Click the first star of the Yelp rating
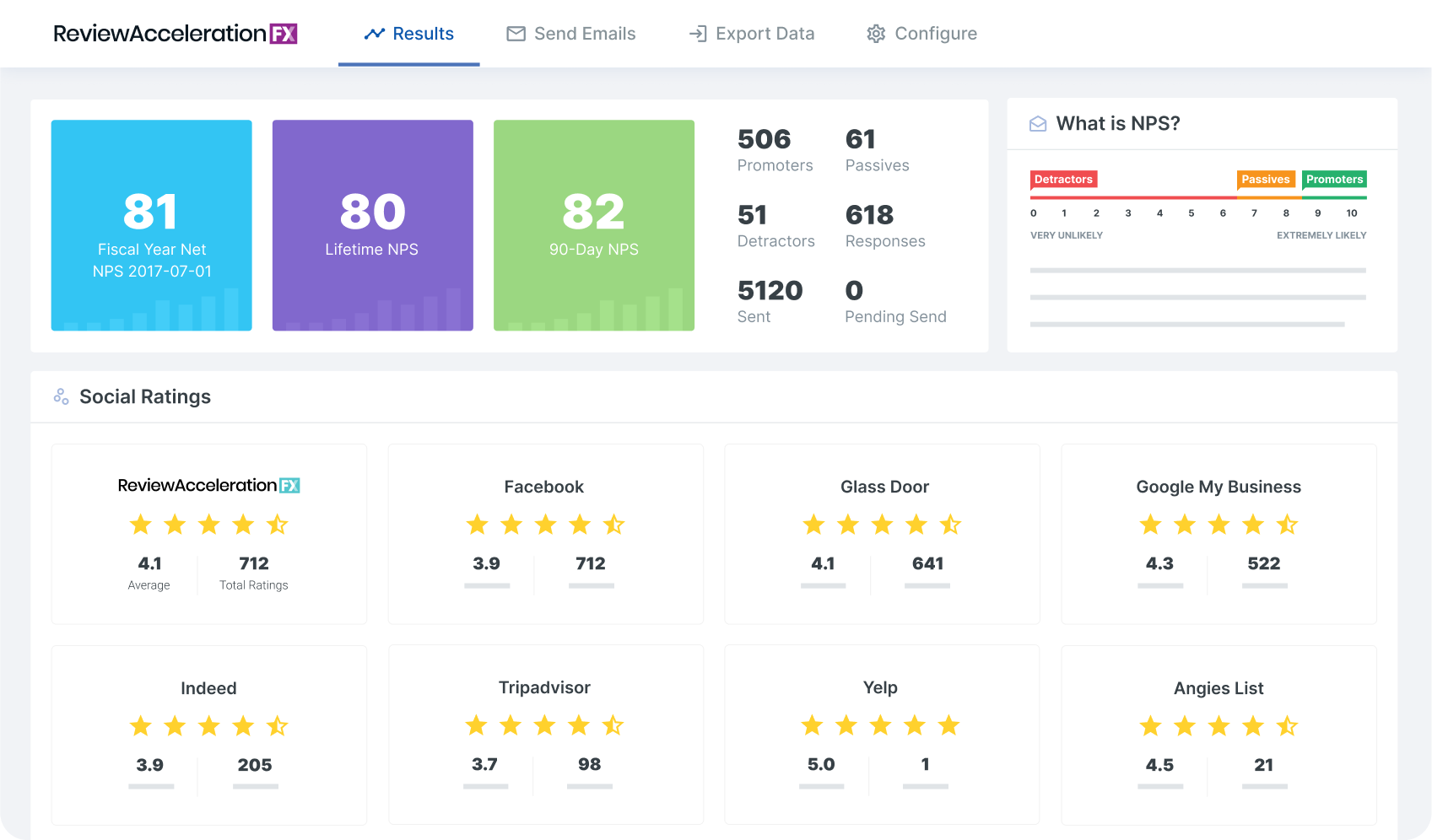The image size is (1432, 840). (813, 724)
